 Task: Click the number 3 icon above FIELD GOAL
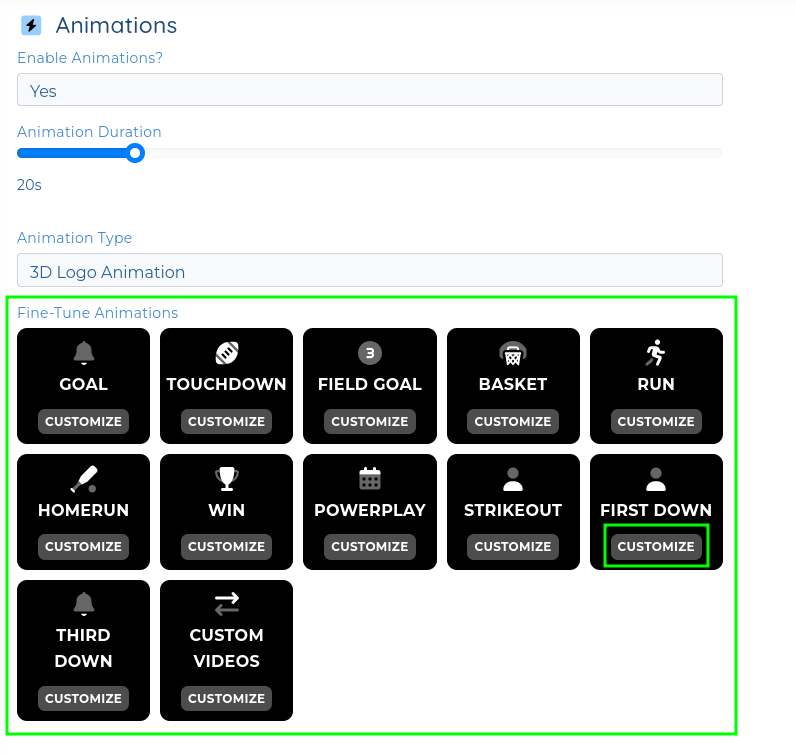coord(369,353)
